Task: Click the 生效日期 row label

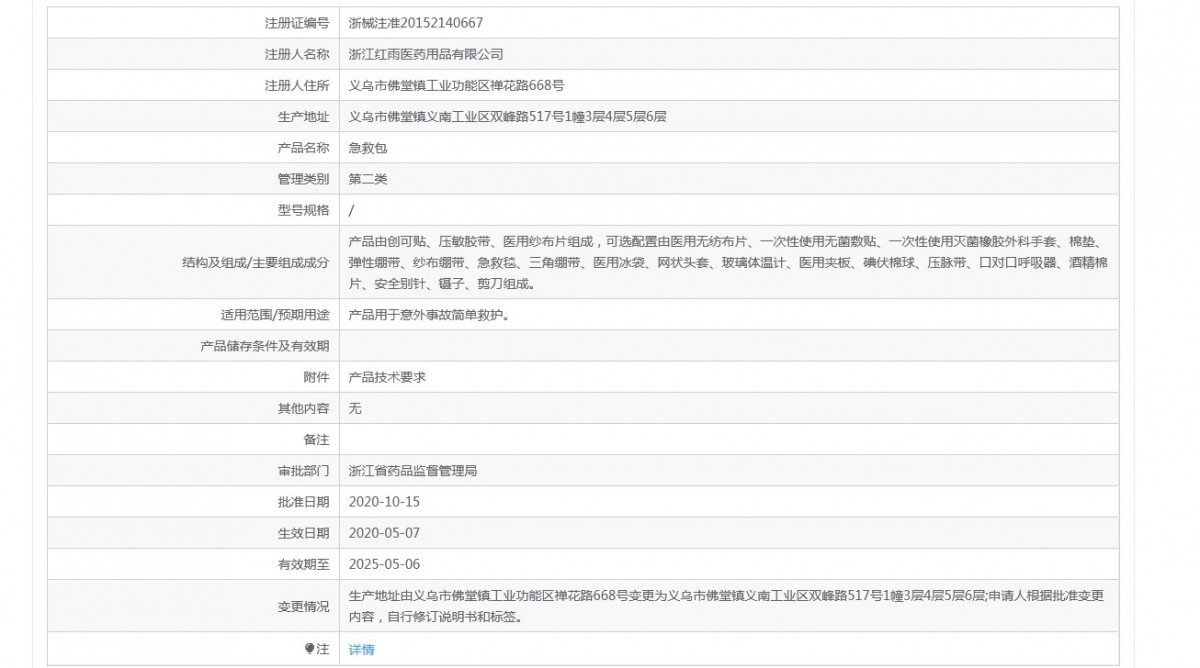Action: point(303,533)
